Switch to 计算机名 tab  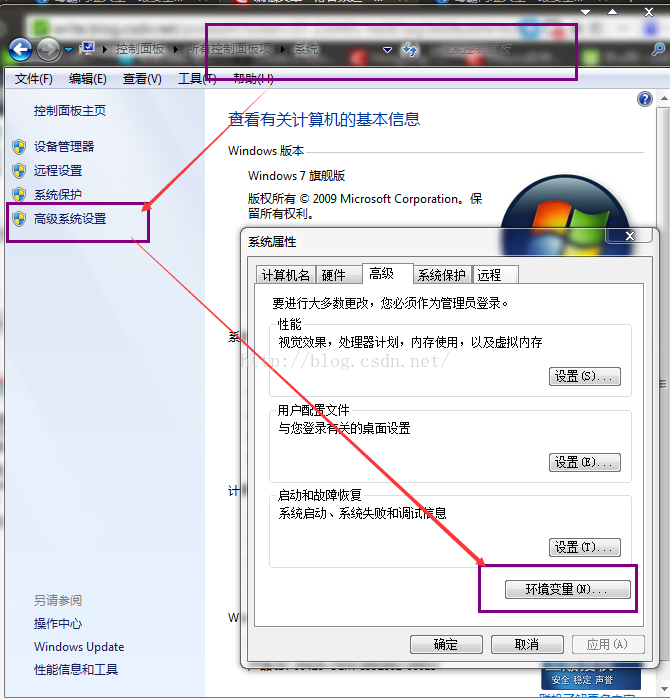click(286, 275)
